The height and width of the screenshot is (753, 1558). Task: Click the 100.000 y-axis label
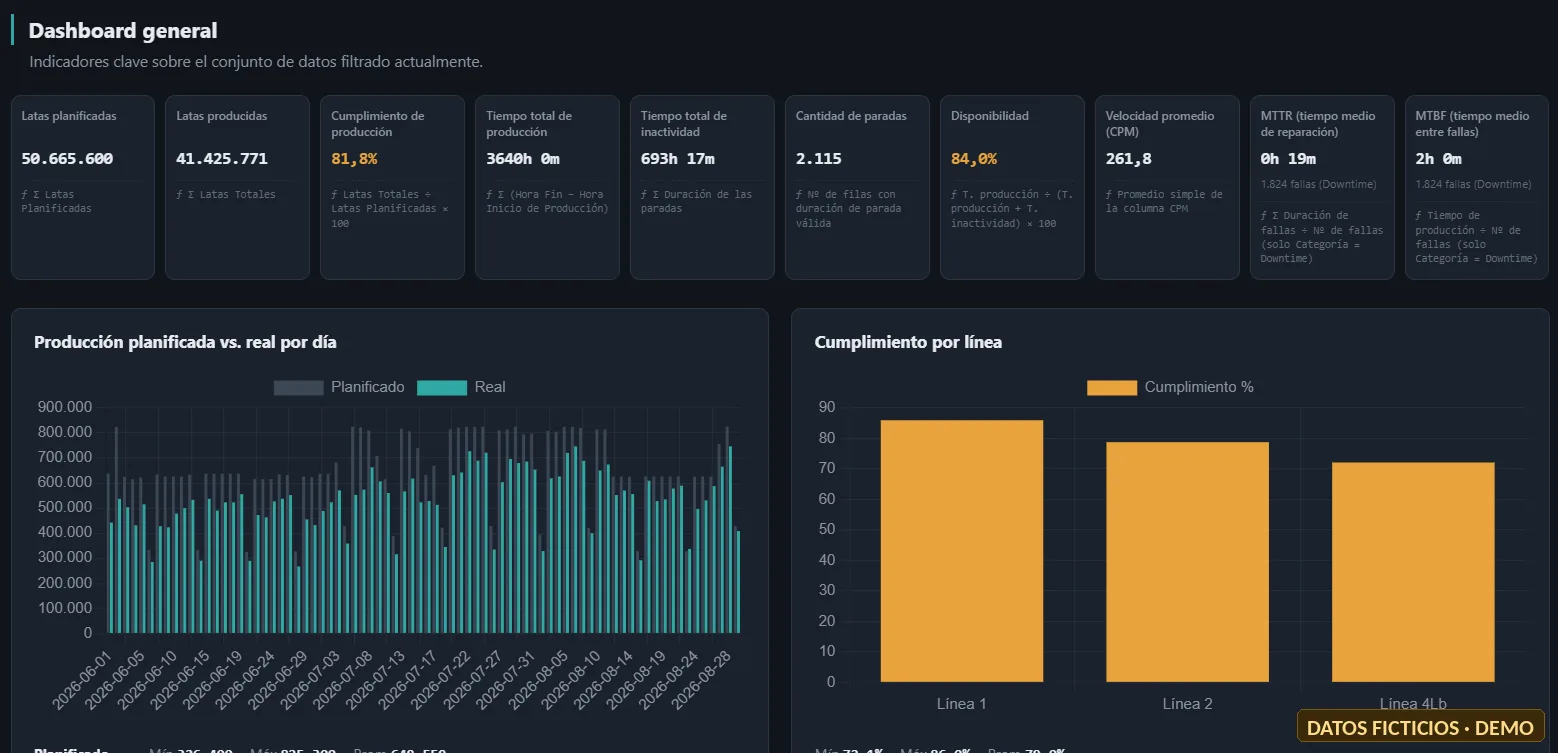tap(64, 608)
